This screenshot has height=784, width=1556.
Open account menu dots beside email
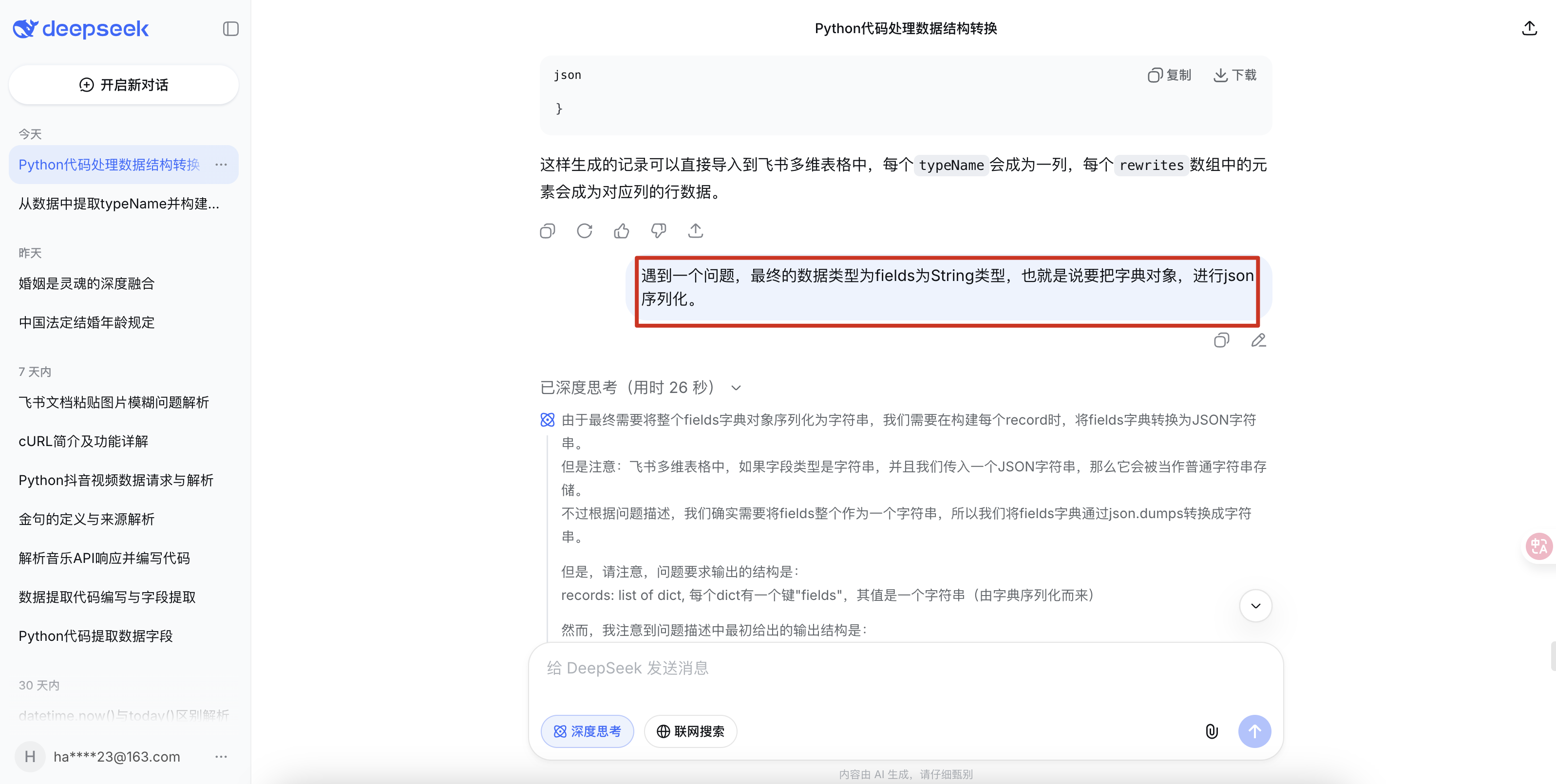tap(221, 756)
